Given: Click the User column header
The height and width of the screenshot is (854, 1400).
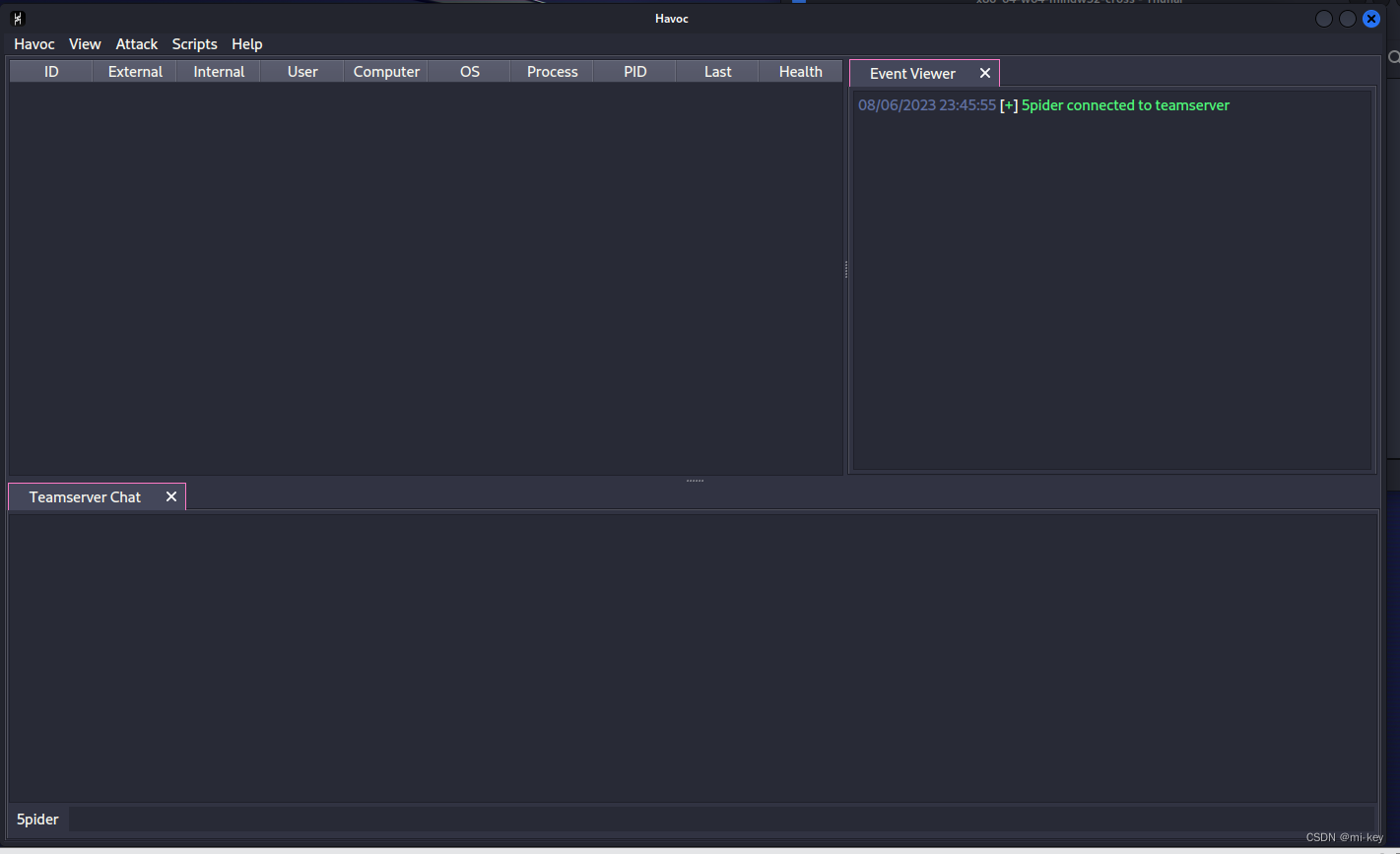Looking at the screenshot, I should [x=302, y=72].
